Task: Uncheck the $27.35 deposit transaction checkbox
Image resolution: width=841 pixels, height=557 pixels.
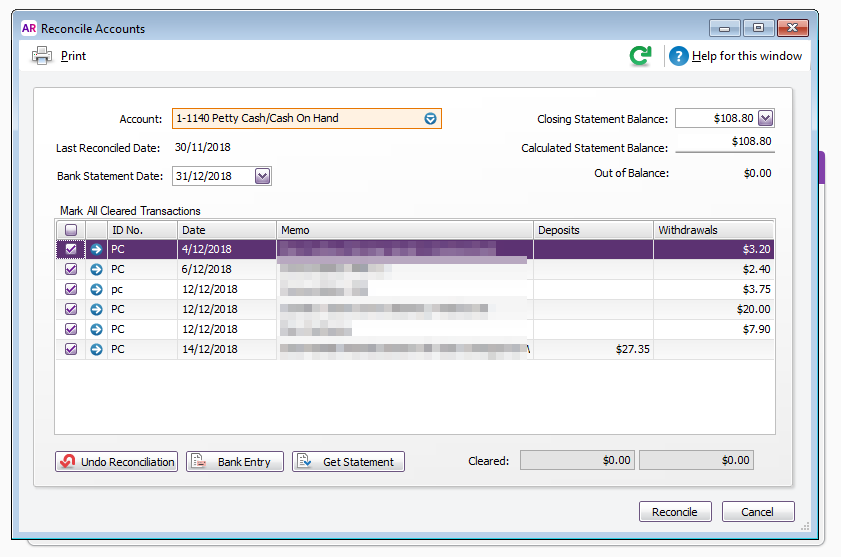Action: 71,349
